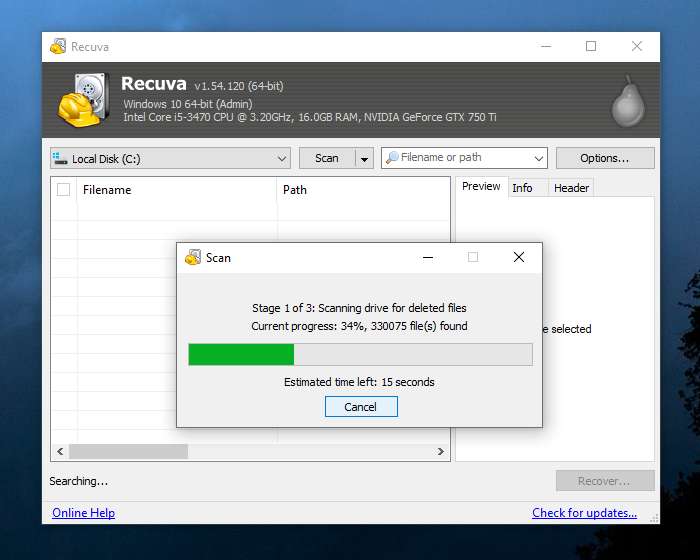
Task: Click the scroll right arrow in file list
Action: click(441, 451)
